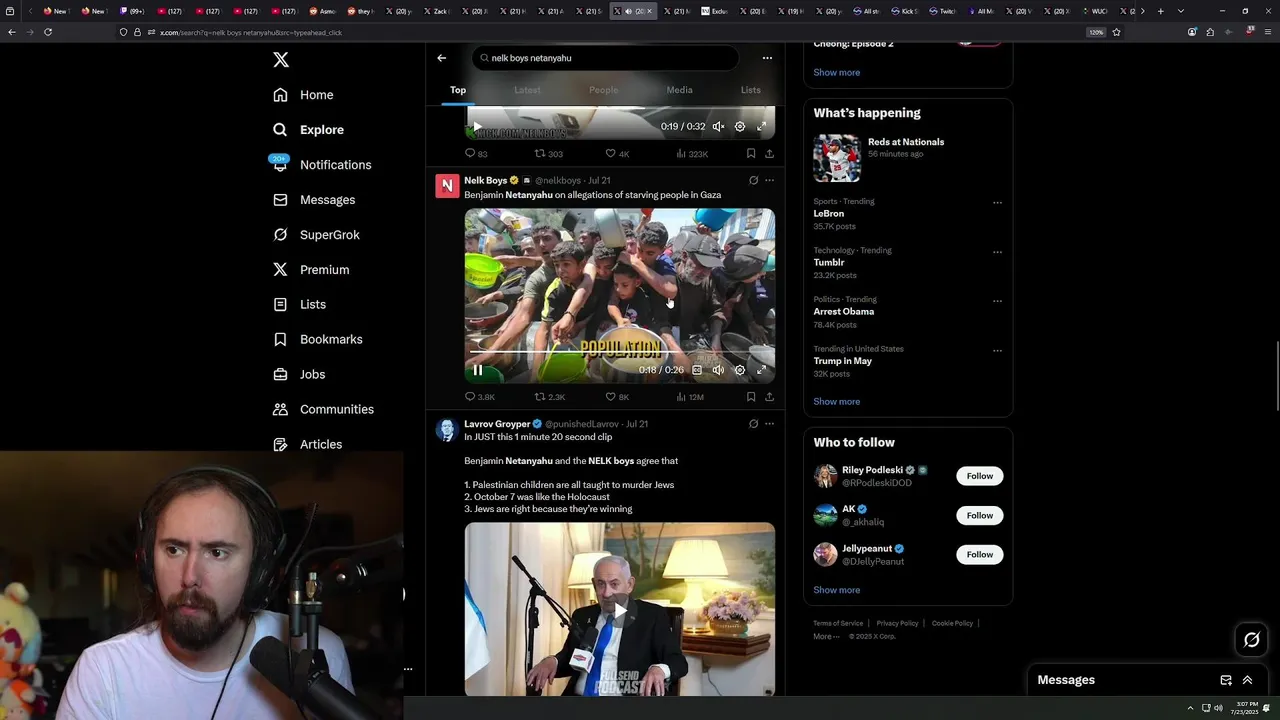Viewport: 1280px width, 720px height.
Task: Open Lavrov Groyper profile name
Action: tap(497, 424)
